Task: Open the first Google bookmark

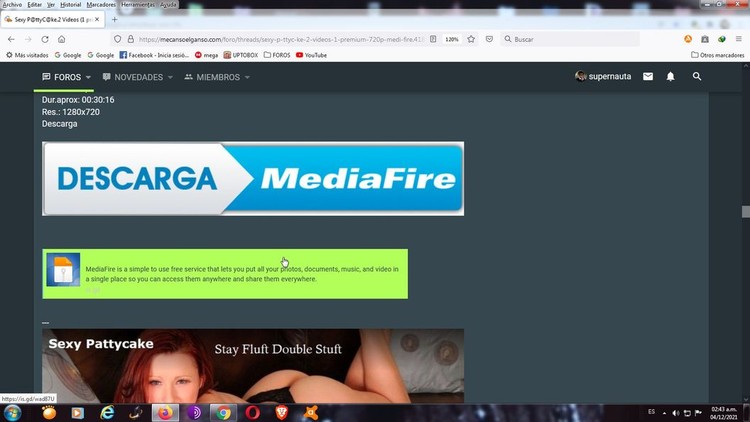Action: [68, 55]
